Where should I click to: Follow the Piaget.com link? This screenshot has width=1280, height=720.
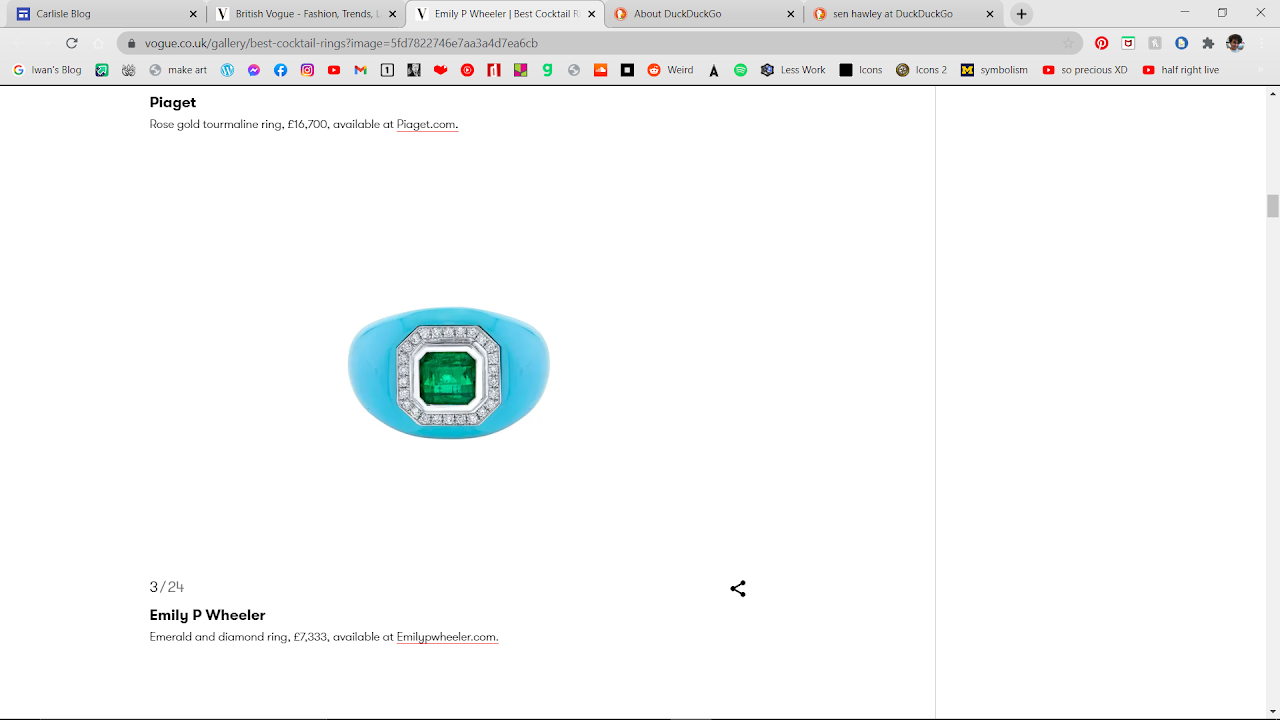pyautogui.click(x=427, y=125)
